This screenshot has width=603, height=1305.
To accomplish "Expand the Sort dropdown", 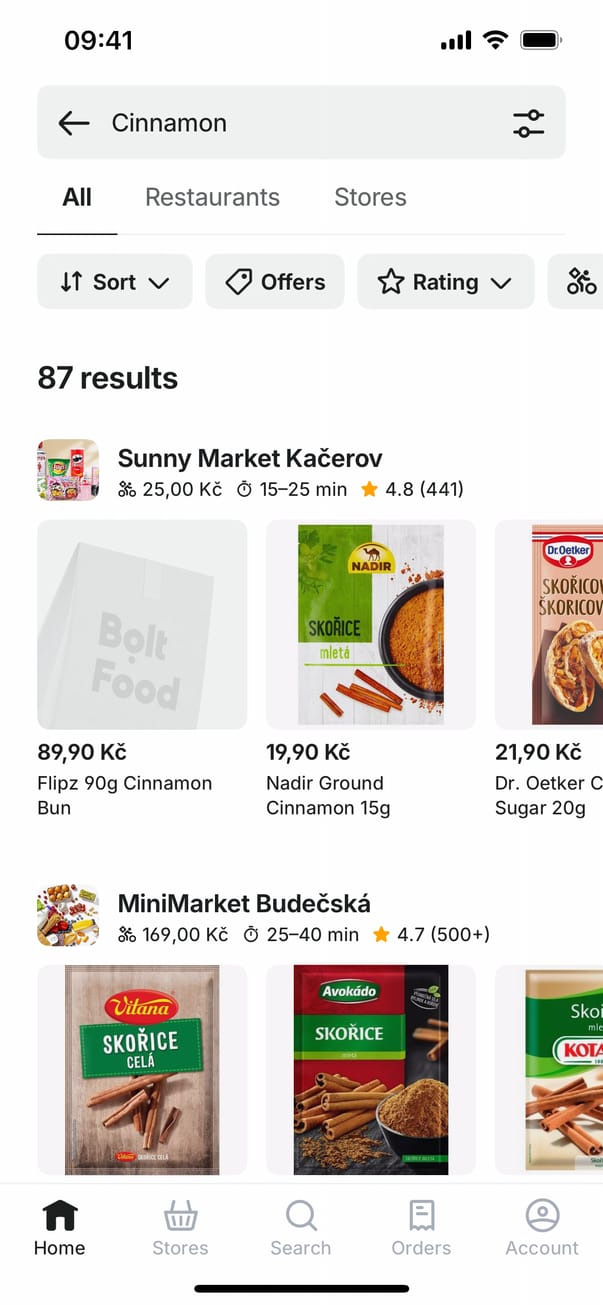I will (x=114, y=282).
